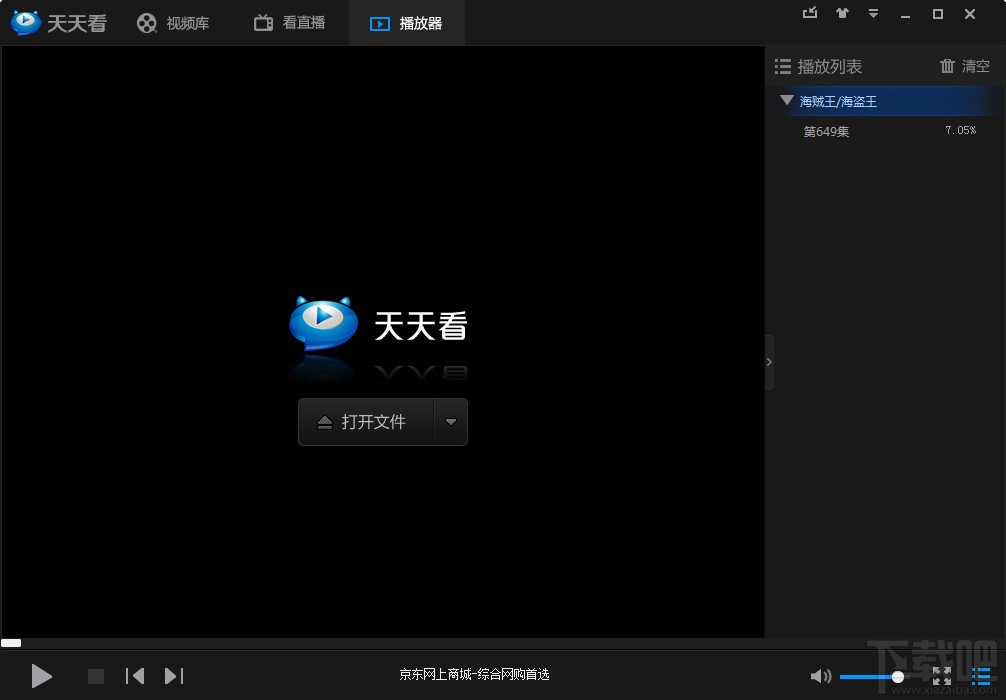The width and height of the screenshot is (1006, 700).
Task: Open the dropdown next to 打开文件
Action: (451, 422)
